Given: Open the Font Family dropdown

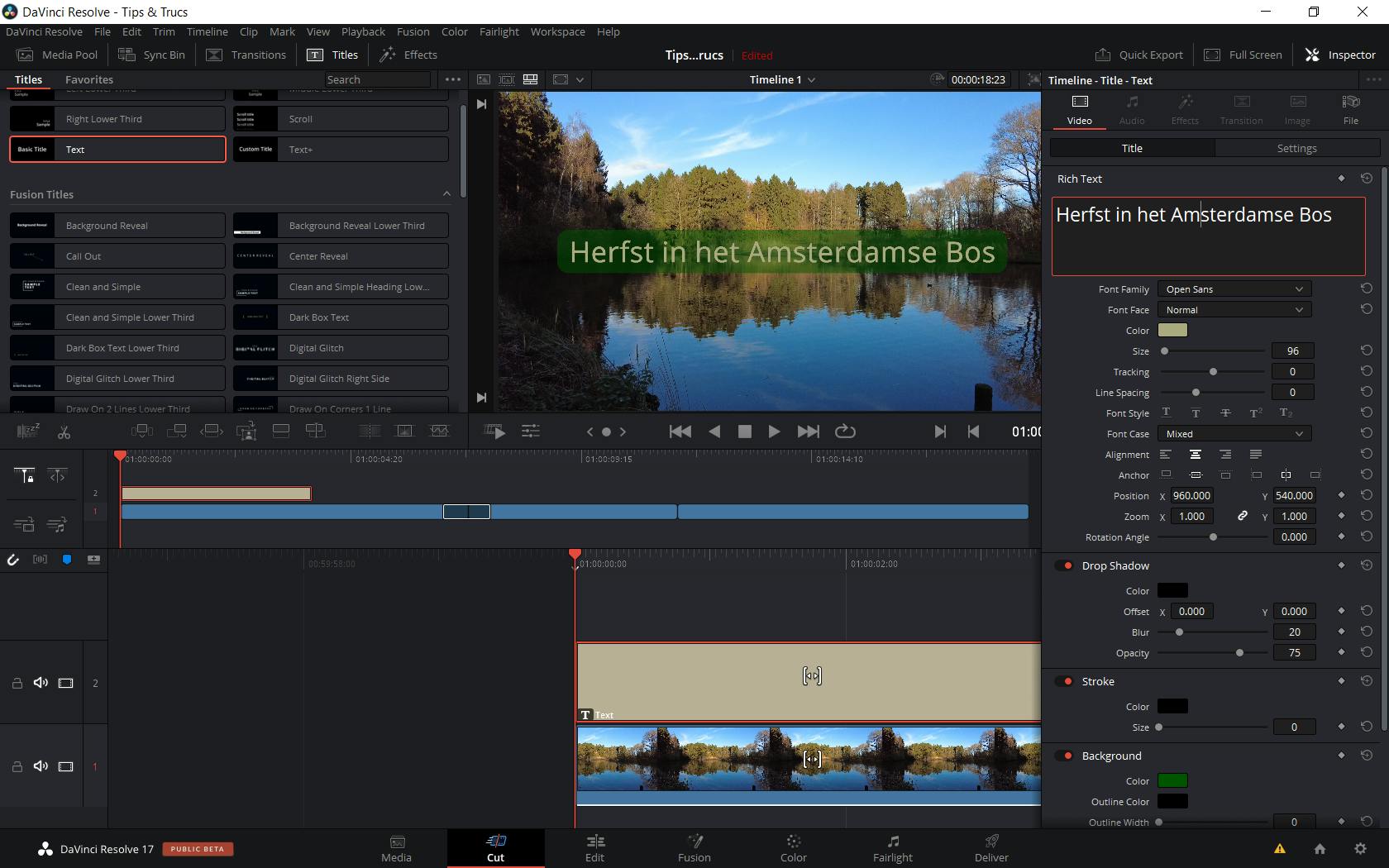Looking at the screenshot, I should [x=1234, y=289].
